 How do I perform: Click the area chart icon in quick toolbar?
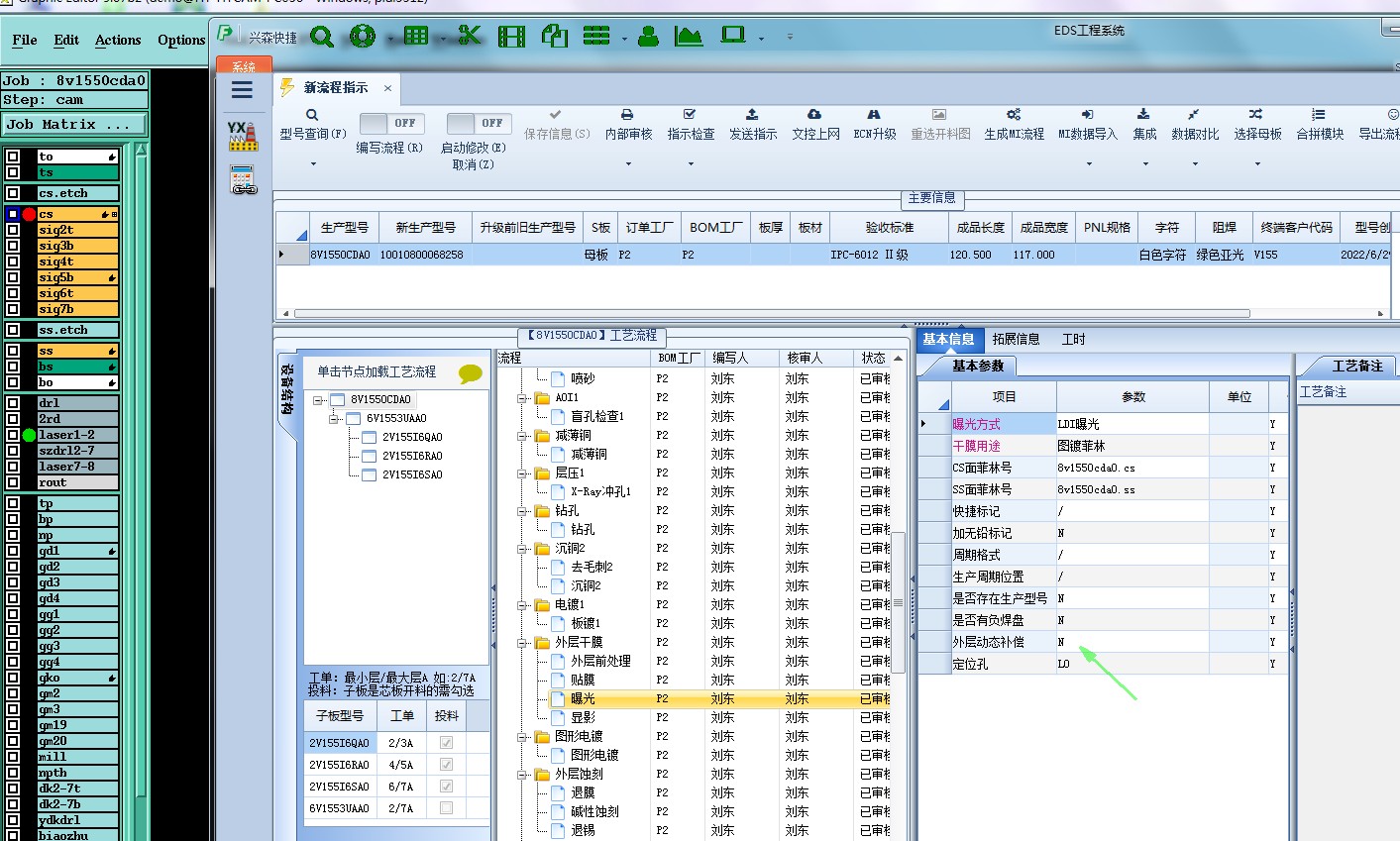(689, 37)
